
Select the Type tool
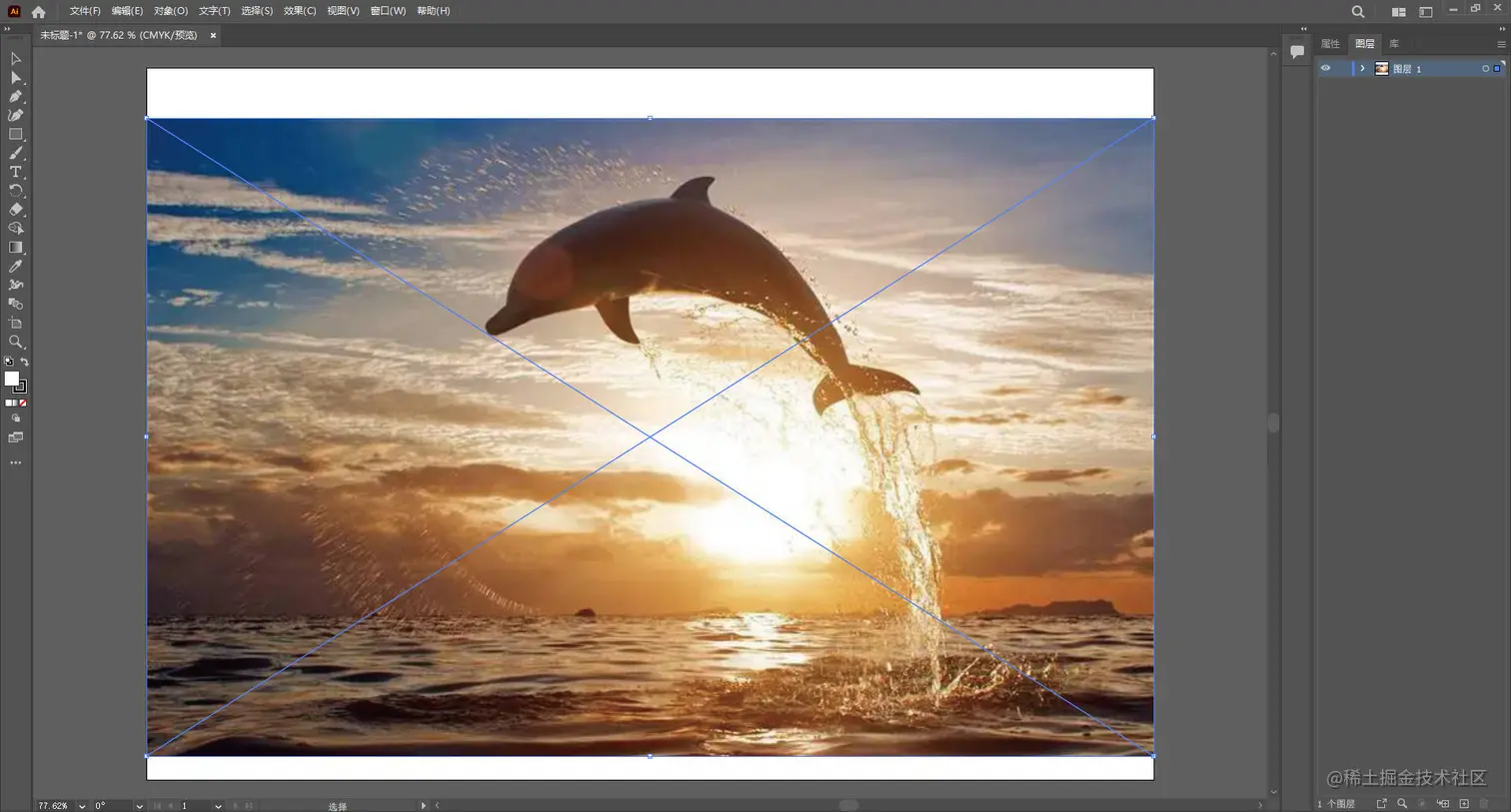pyautogui.click(x=15, y=172)
